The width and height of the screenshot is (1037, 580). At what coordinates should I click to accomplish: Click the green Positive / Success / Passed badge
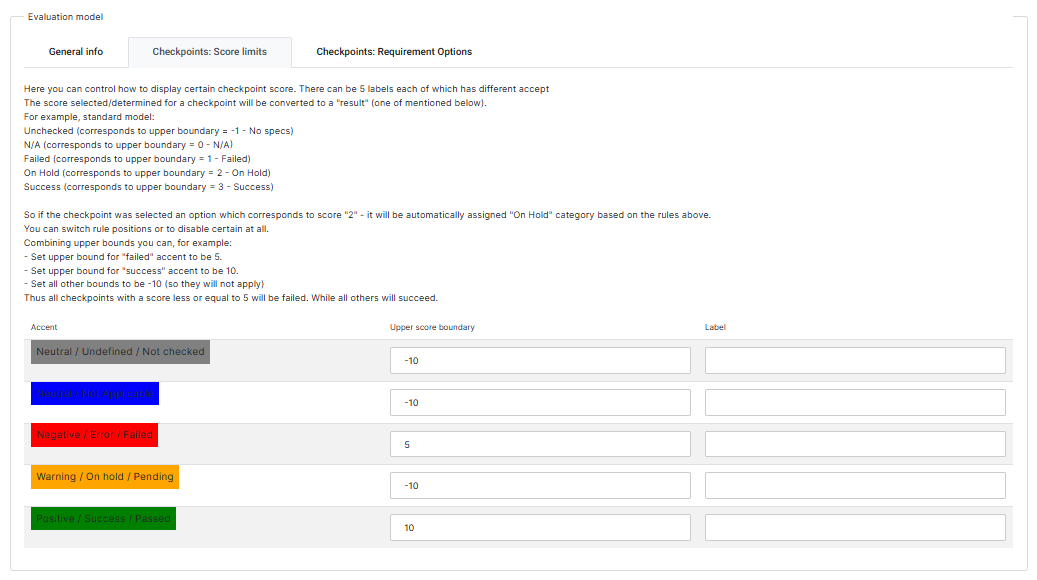[x=103, y=519]
